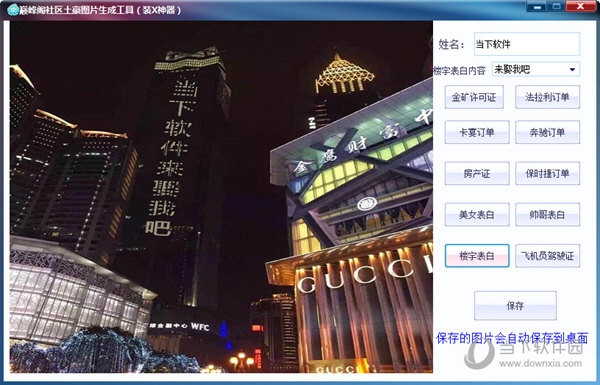
Task: Generate the 房产证 image
Action: point(477,174)
